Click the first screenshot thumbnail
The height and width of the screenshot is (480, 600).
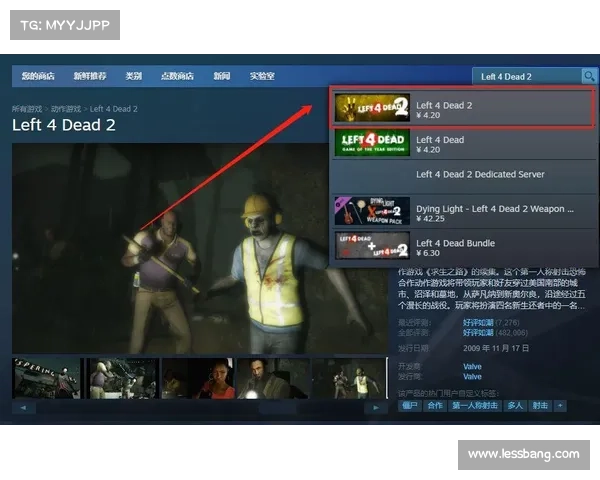coord(45,378)
